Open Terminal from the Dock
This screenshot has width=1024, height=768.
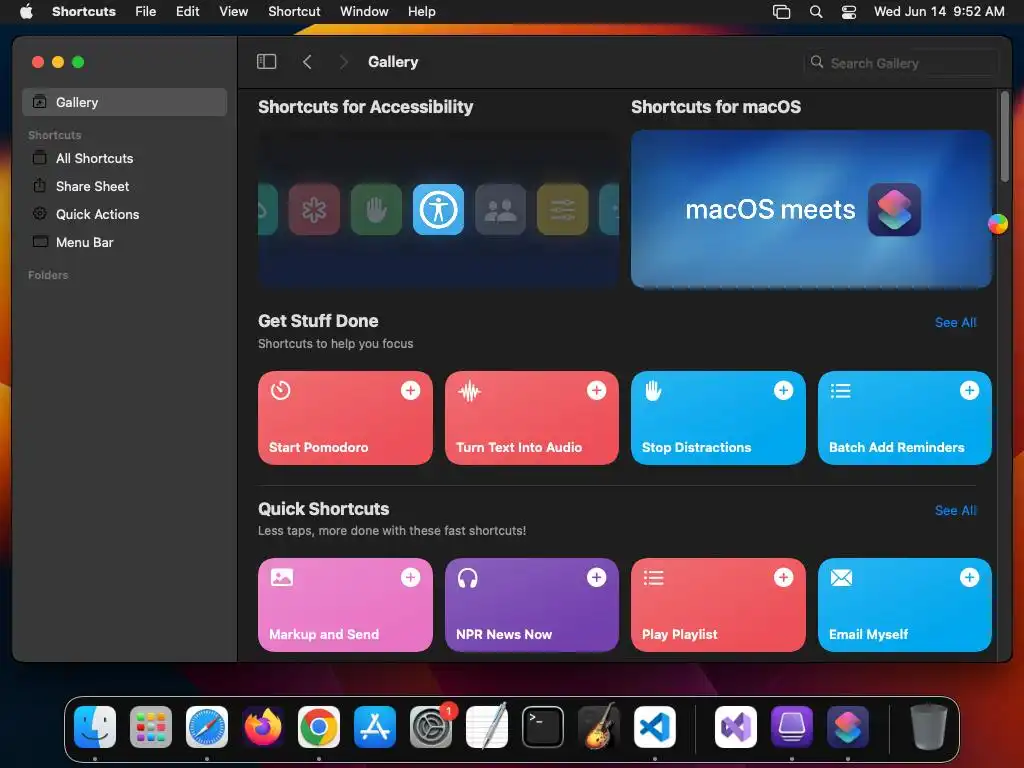click(543, 727)
